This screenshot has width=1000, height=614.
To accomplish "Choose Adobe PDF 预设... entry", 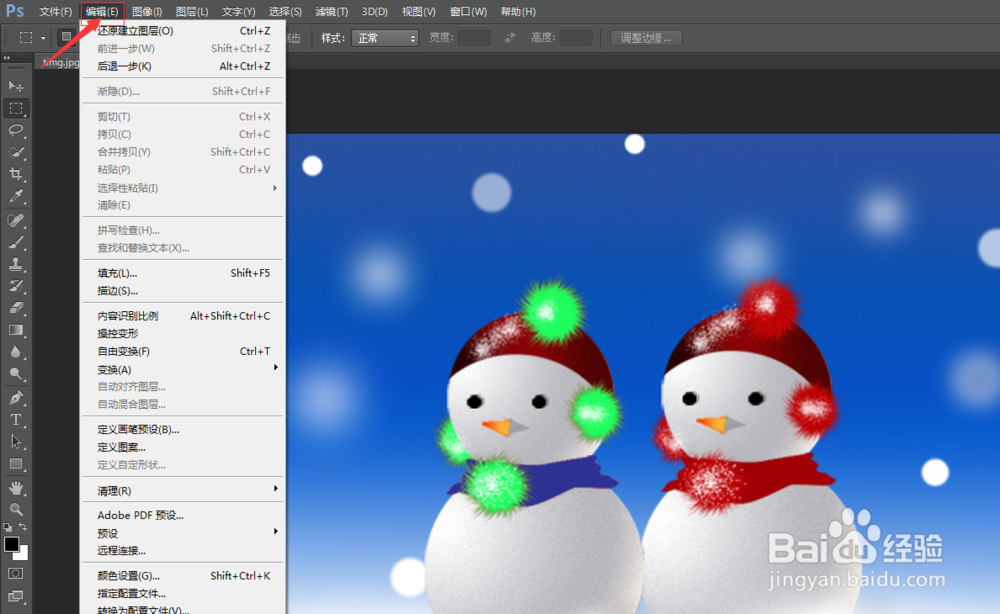I will click(182, 515).
